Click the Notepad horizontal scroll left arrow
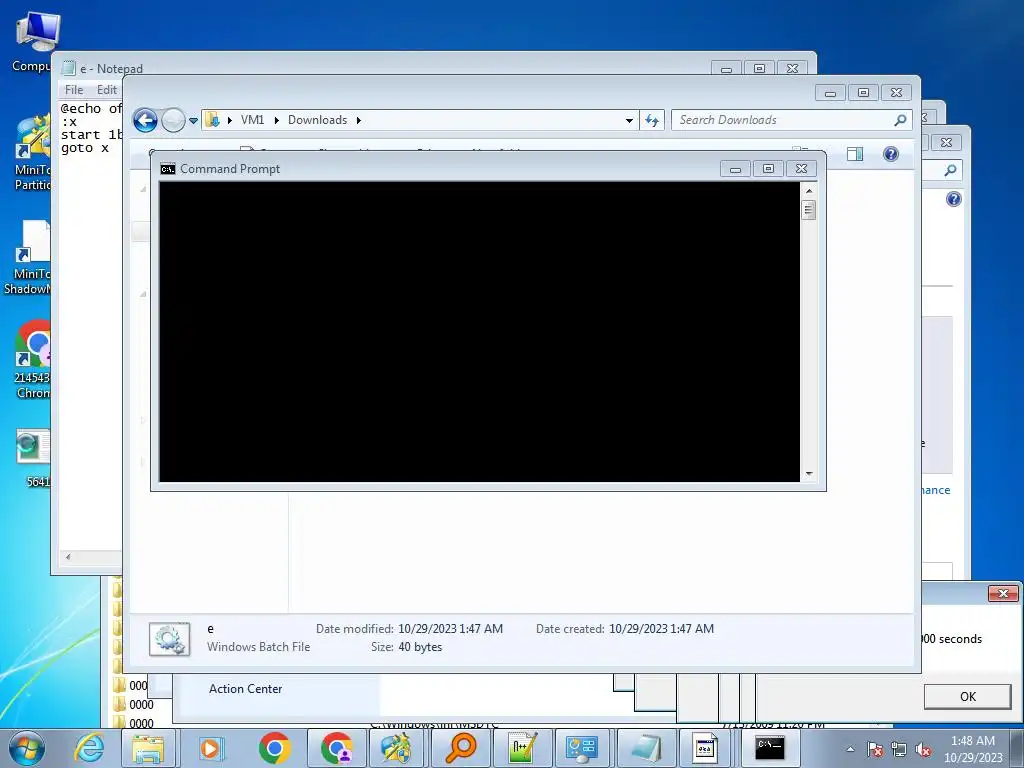1024x768 pixels. point(68,557)
